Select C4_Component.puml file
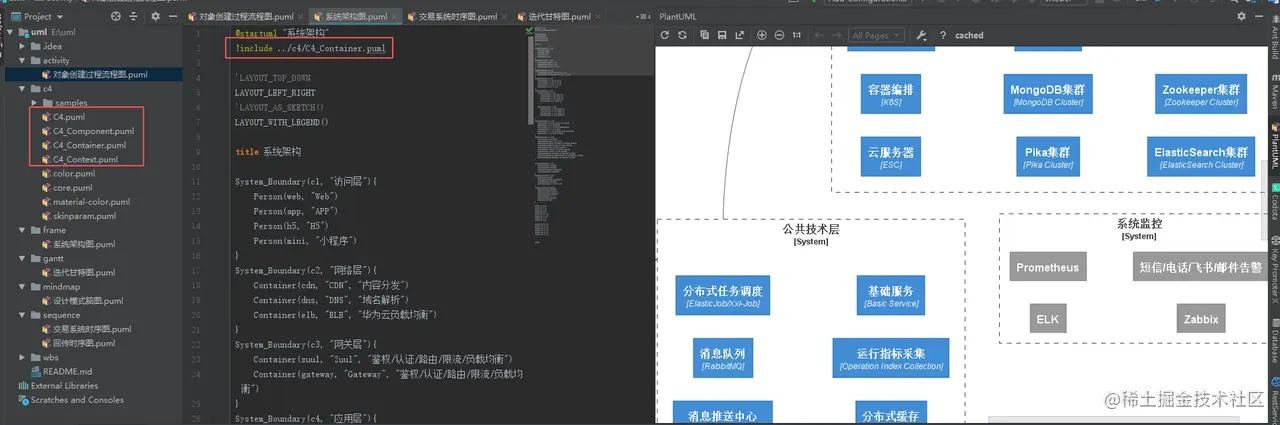1280x425 pixels. [91, 131]
